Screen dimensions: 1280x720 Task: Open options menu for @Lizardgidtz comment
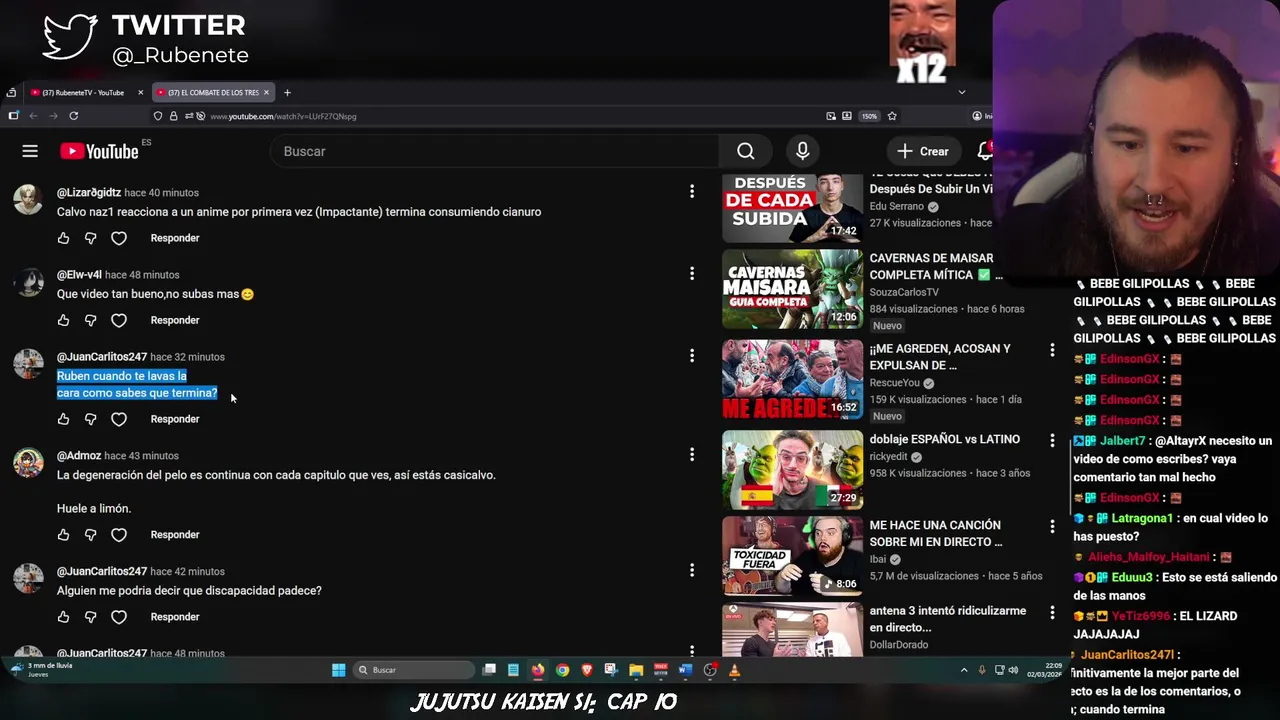point(691,191)
